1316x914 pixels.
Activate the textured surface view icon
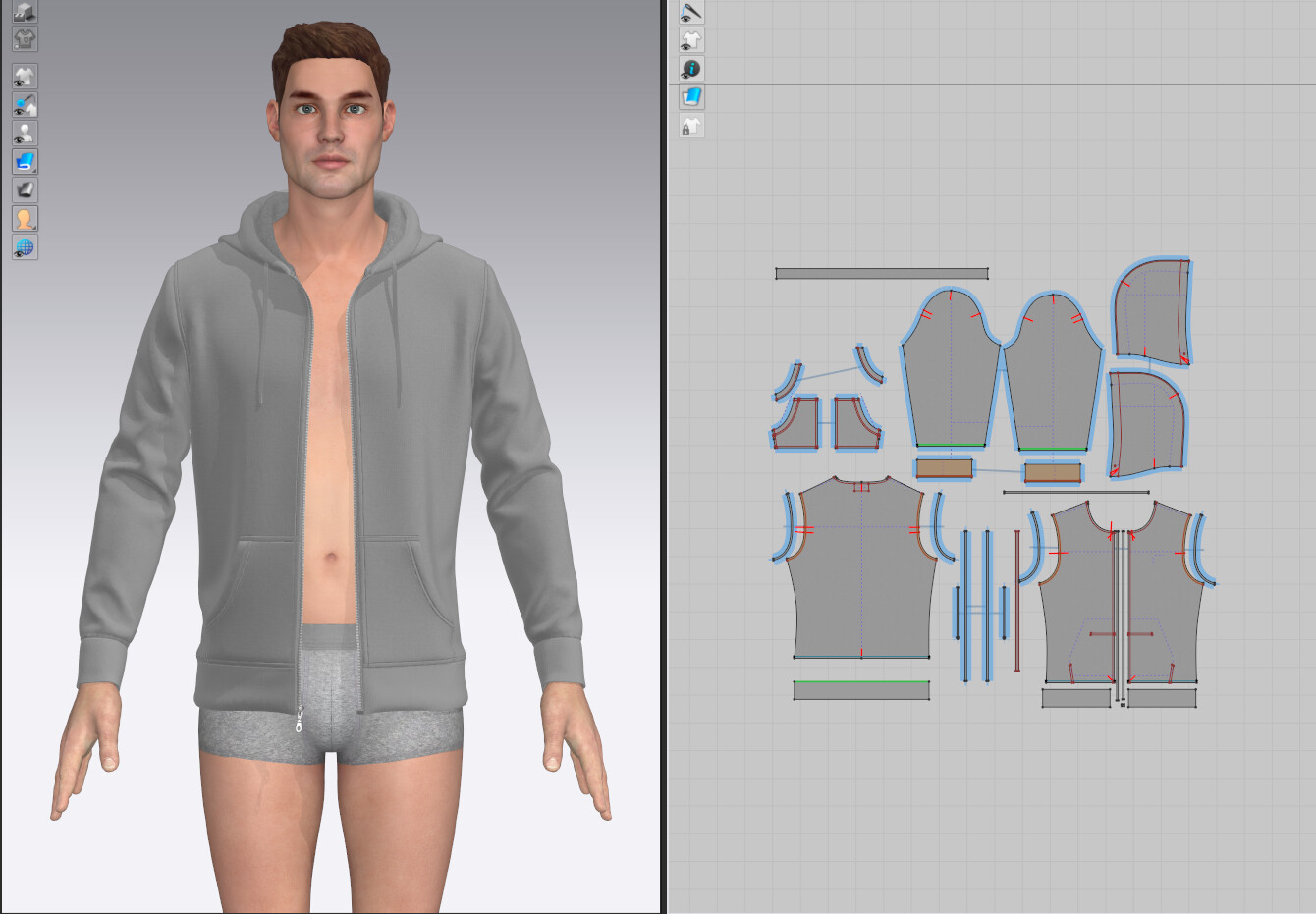click(24, 163)
